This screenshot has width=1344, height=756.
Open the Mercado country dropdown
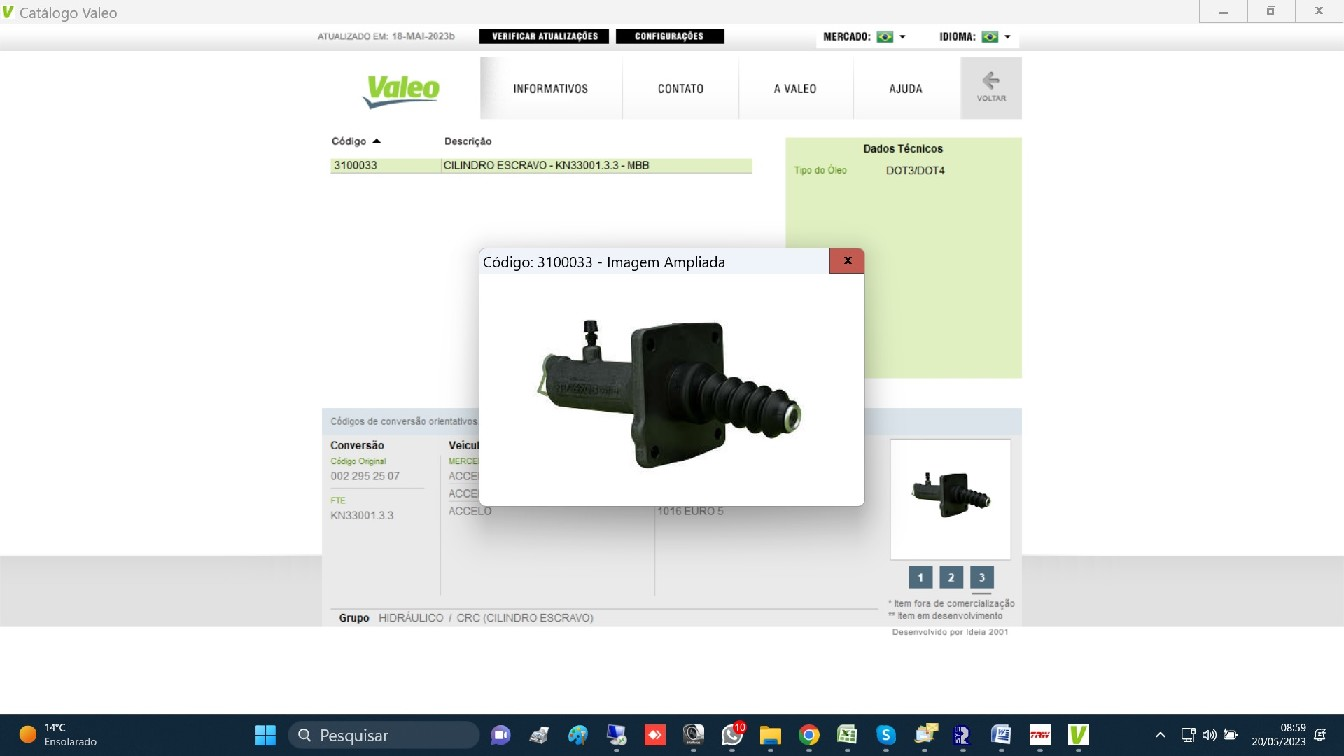(891, 37)
